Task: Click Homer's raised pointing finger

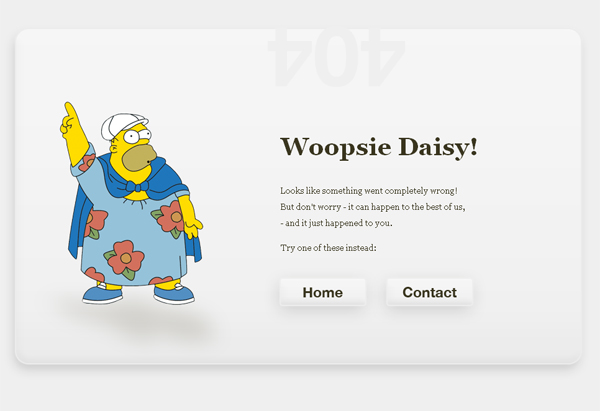Action: (70, 113)
